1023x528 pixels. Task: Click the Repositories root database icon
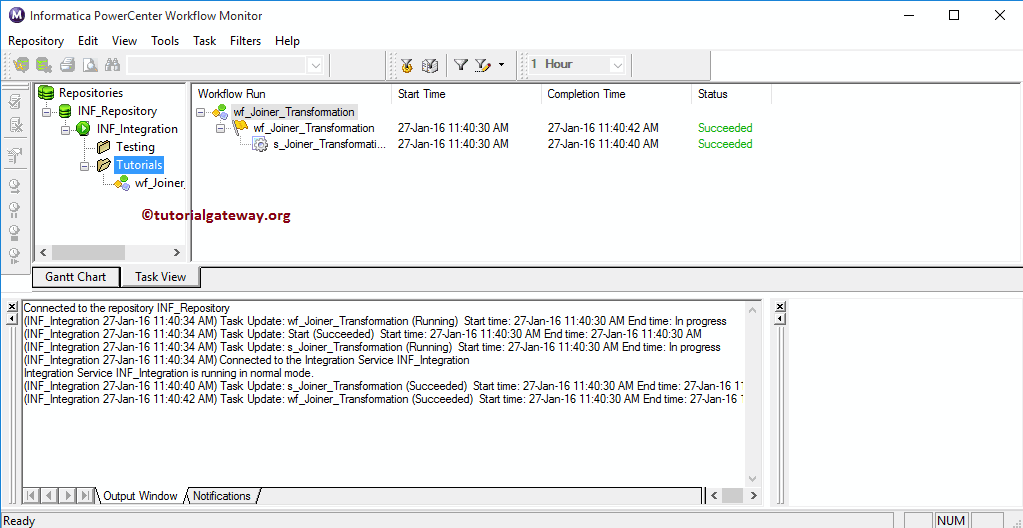coord(46,93)
